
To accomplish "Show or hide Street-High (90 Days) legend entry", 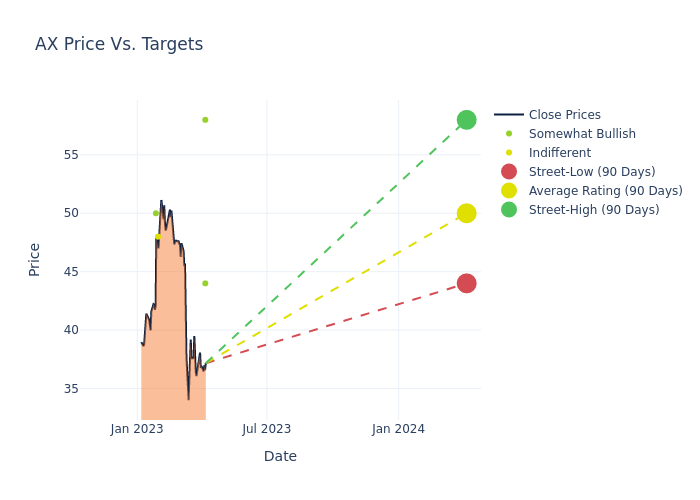I will (594, 210).
